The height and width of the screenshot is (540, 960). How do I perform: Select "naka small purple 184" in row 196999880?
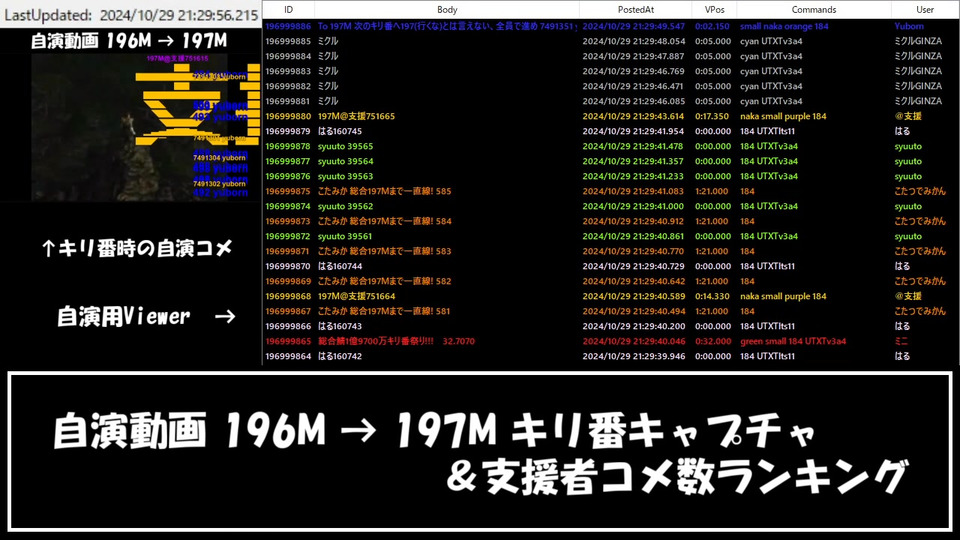[x=783, y=116]
